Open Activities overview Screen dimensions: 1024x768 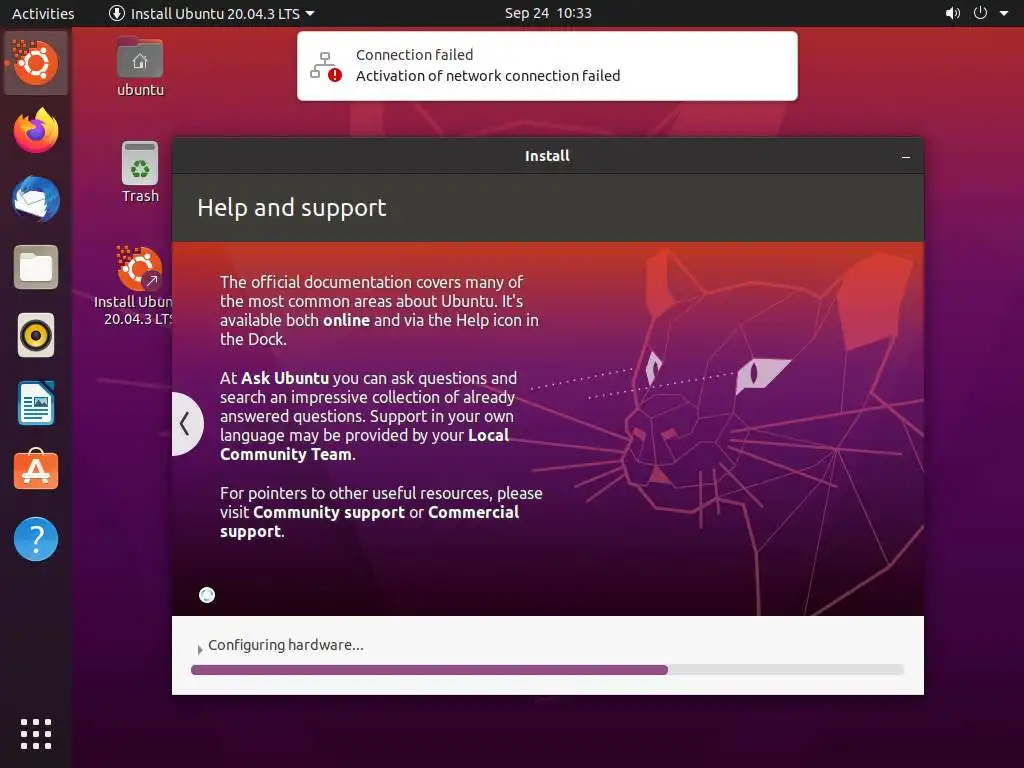(x=43, y=13)
